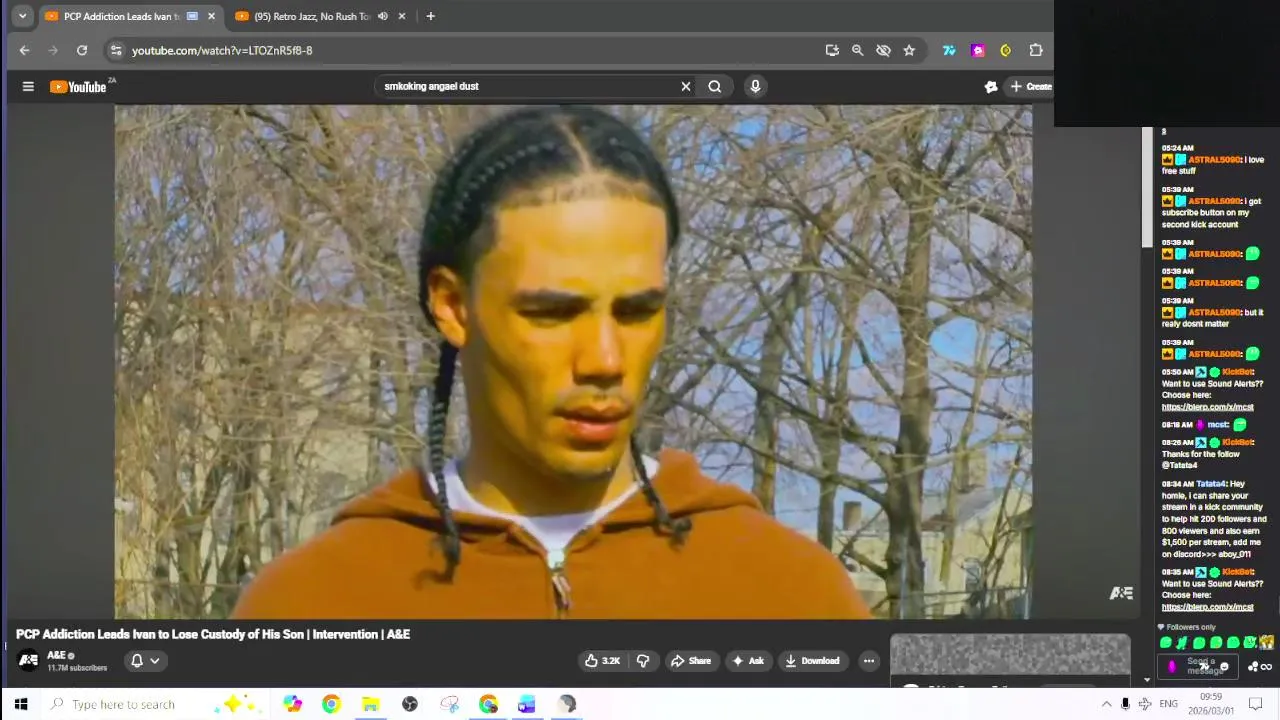
Task: Show hidden system tray icons
Action: (x=1106, y=704)
